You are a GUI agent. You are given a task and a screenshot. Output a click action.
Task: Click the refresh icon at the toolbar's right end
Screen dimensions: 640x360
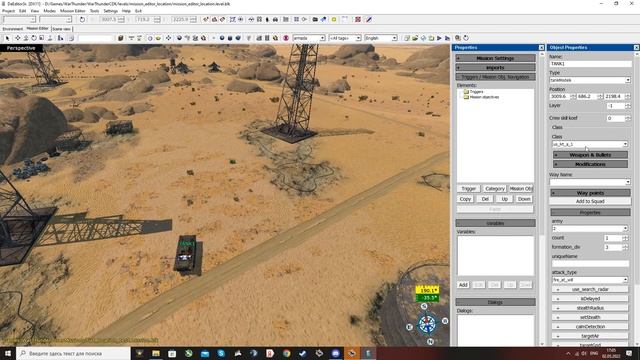pos(466,38)
